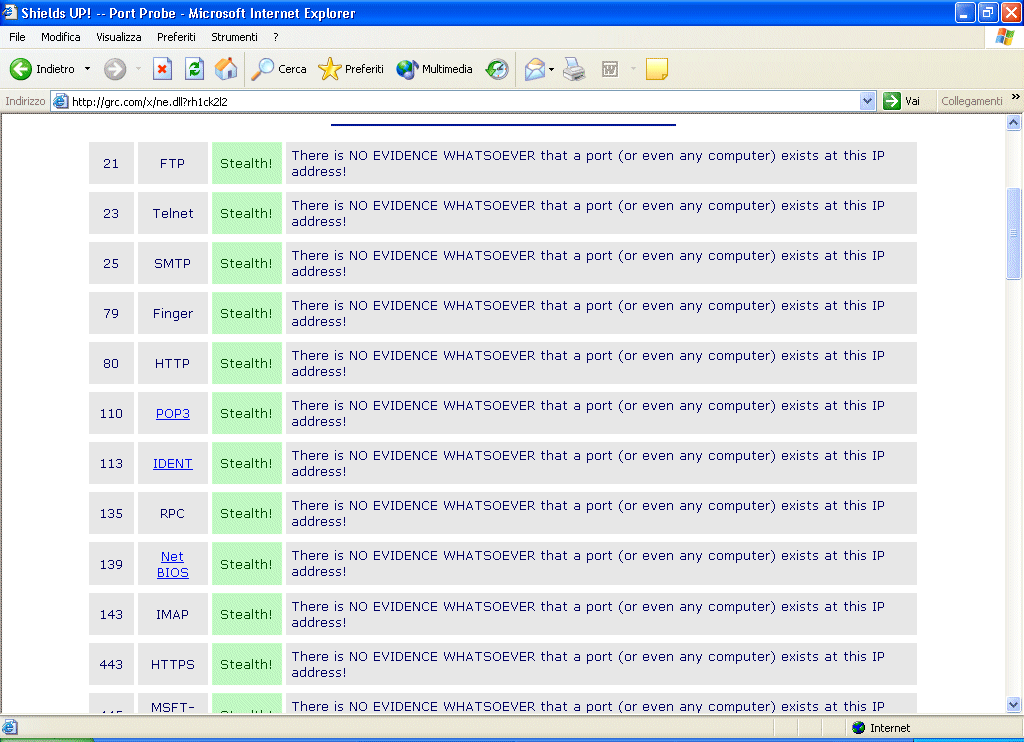1024x742 pixels.
Task: Click port number 23 cell
Action: coord(111,214)
